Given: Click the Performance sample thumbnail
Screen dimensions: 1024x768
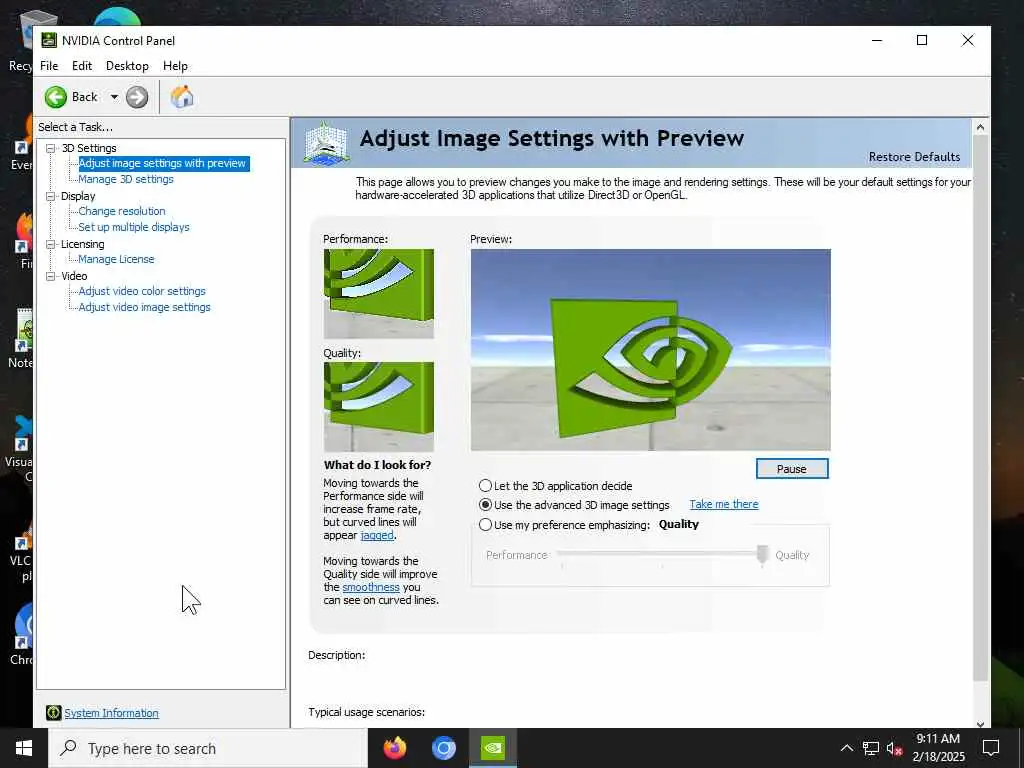Looking at the screenshot, I should 379,293.
